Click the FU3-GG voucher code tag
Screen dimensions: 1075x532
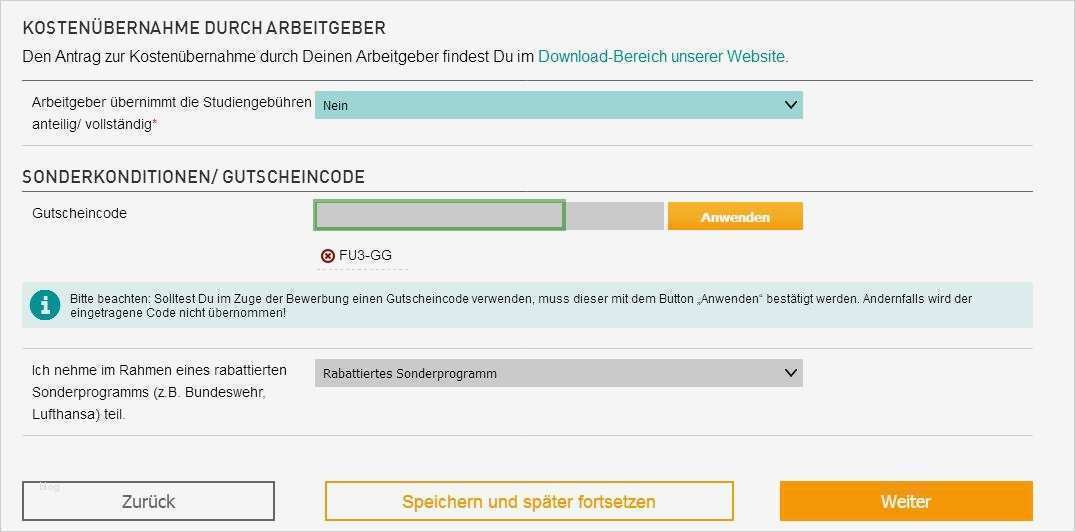tap(366, 256)
